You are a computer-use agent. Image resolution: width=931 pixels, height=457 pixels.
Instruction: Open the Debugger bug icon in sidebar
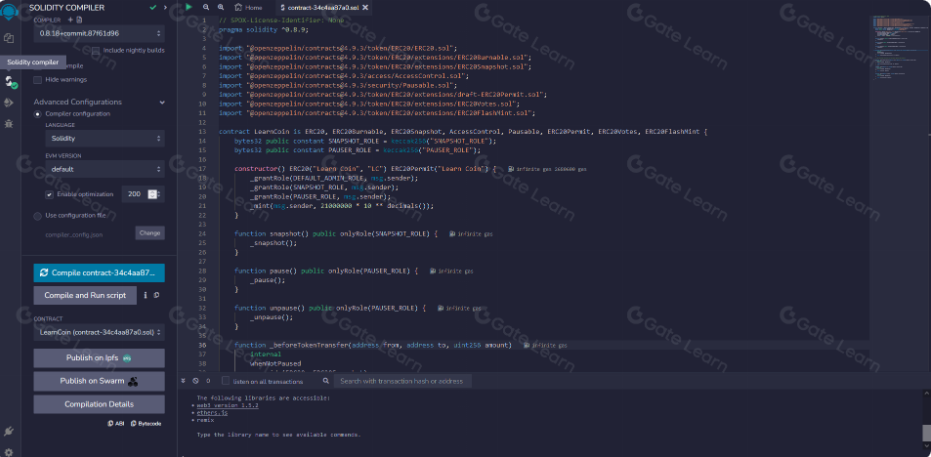coord(9,123)
